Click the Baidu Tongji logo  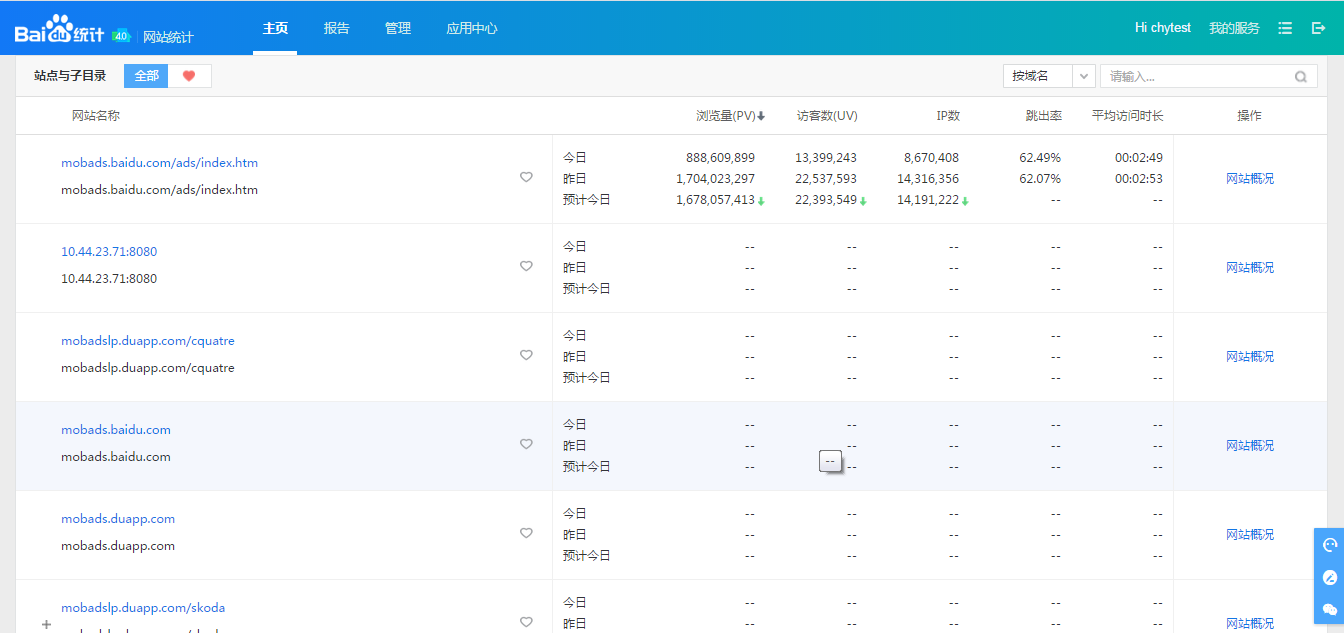pyautogui.click(x=60, y=33)
